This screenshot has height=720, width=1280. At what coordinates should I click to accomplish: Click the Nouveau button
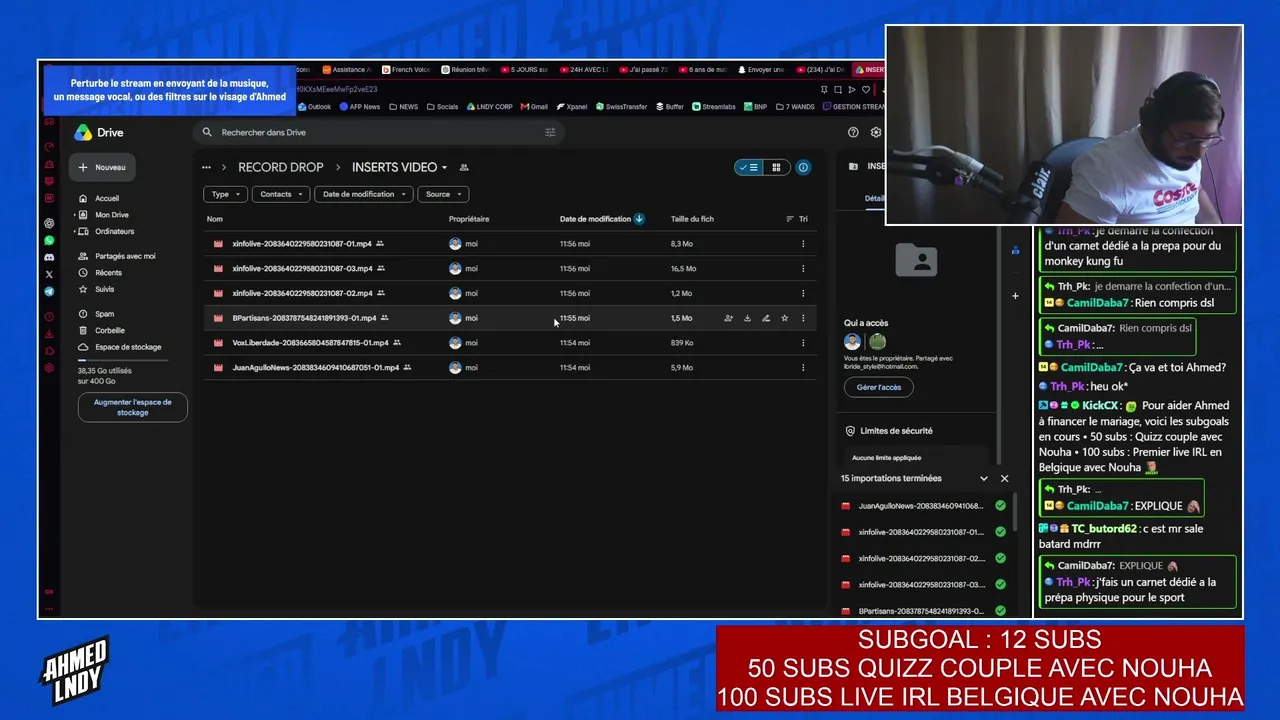point(103,168)
